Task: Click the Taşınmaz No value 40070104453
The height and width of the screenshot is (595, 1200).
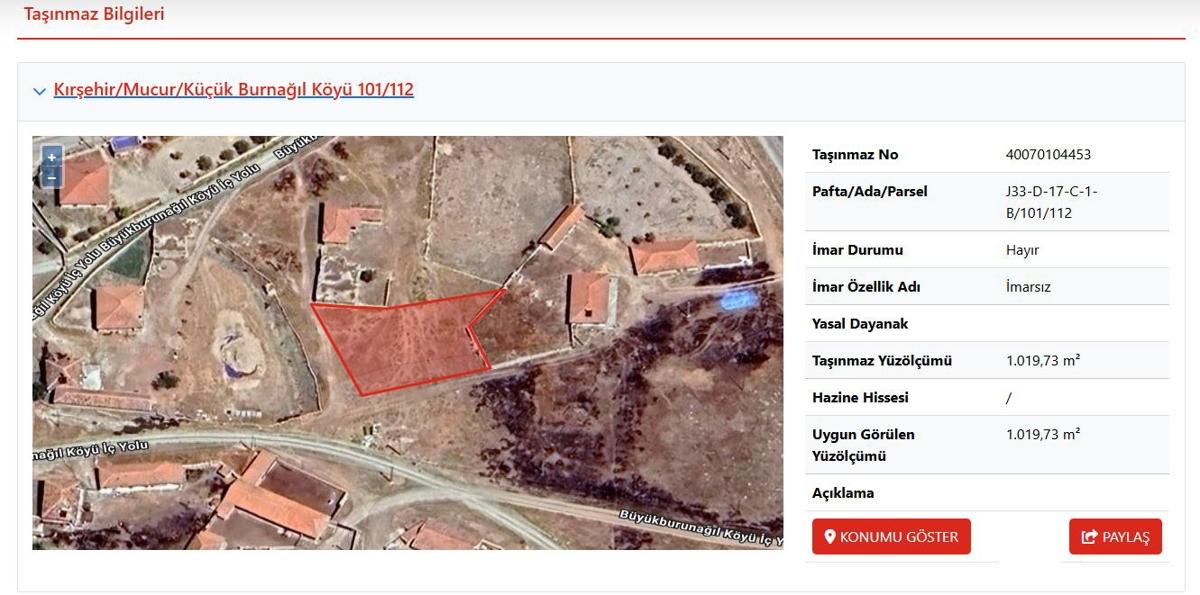Action: pyautogui.click(x=1048, y=154)
